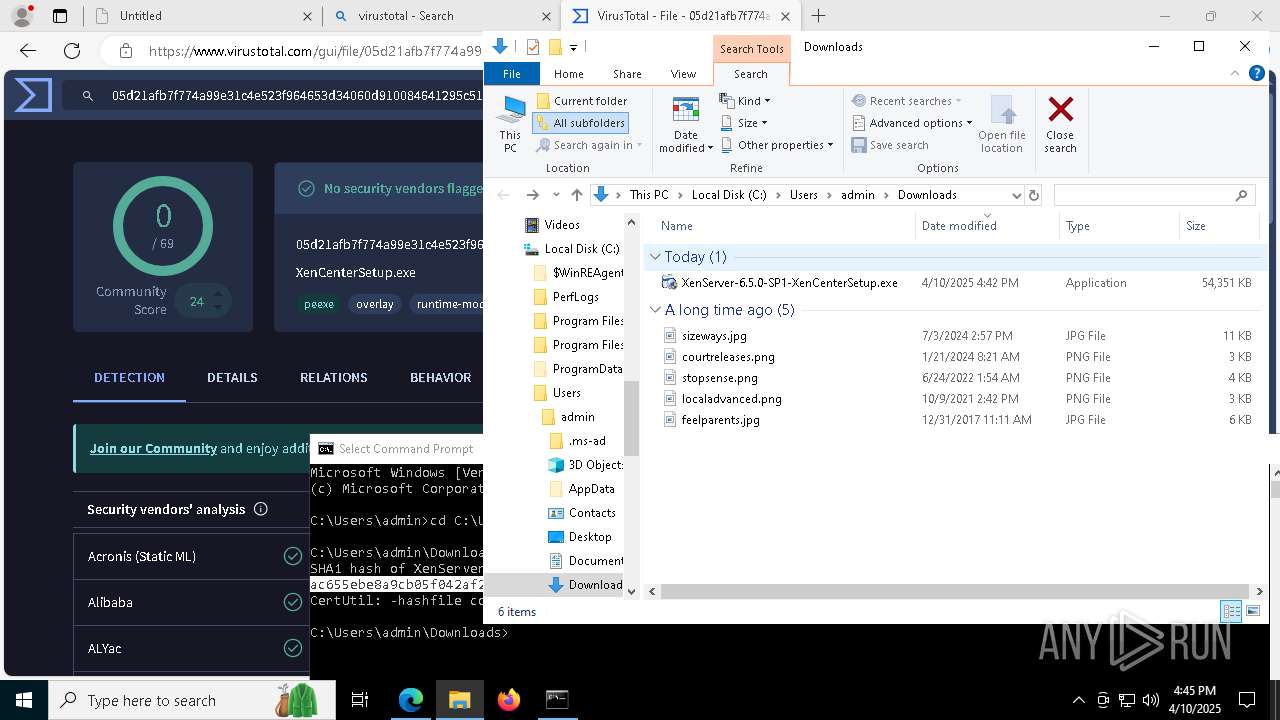Viewport: 1280px width, 720px height.
Task: Collapse the A long time ago group
Action: pos(656,310)
